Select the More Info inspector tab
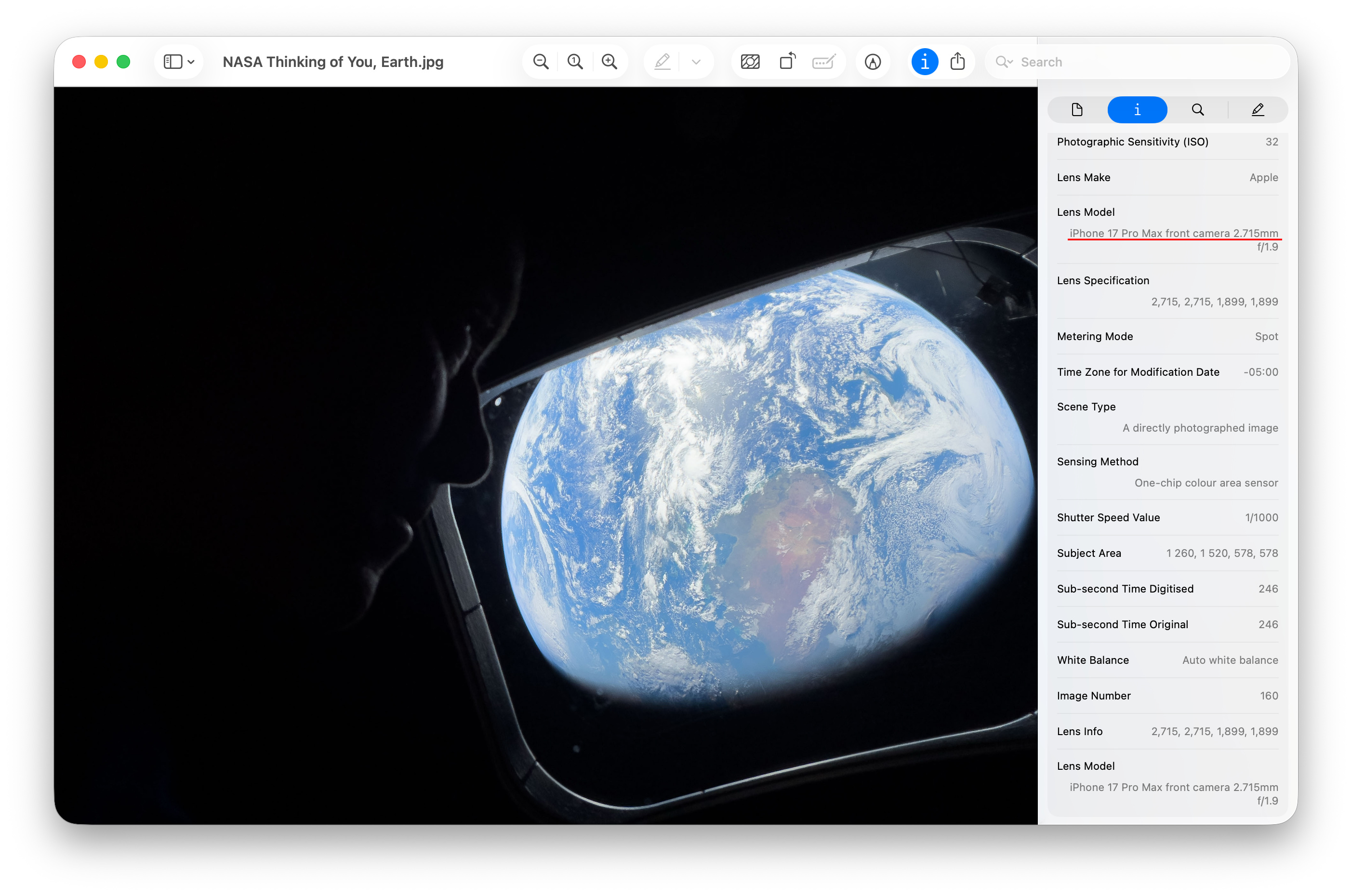This screenshot has width=1352, height=896. 1137,110
